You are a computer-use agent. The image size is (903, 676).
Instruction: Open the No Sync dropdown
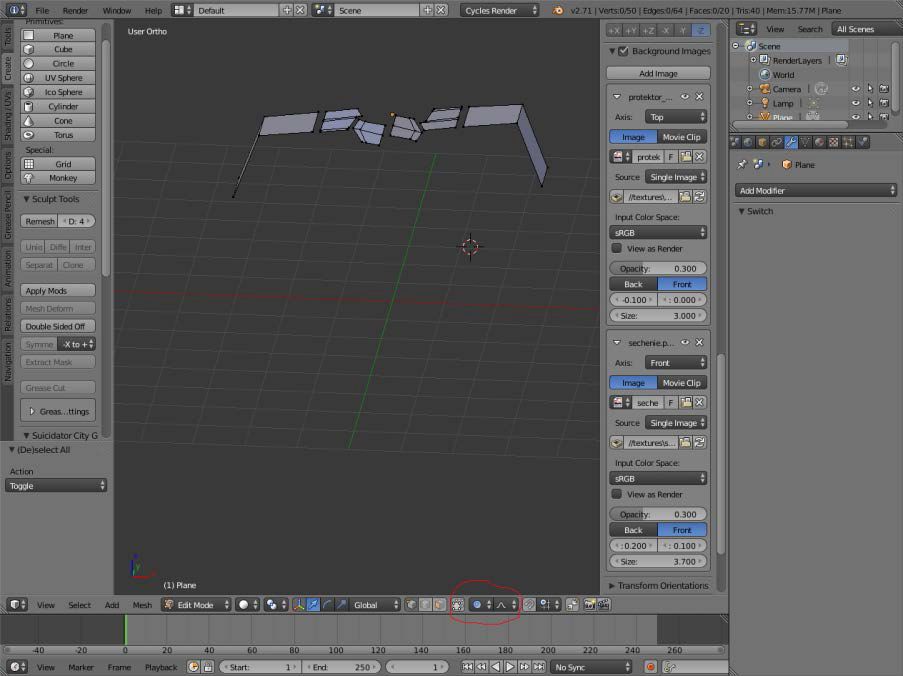pyautogui.click(x=591, y=667)
